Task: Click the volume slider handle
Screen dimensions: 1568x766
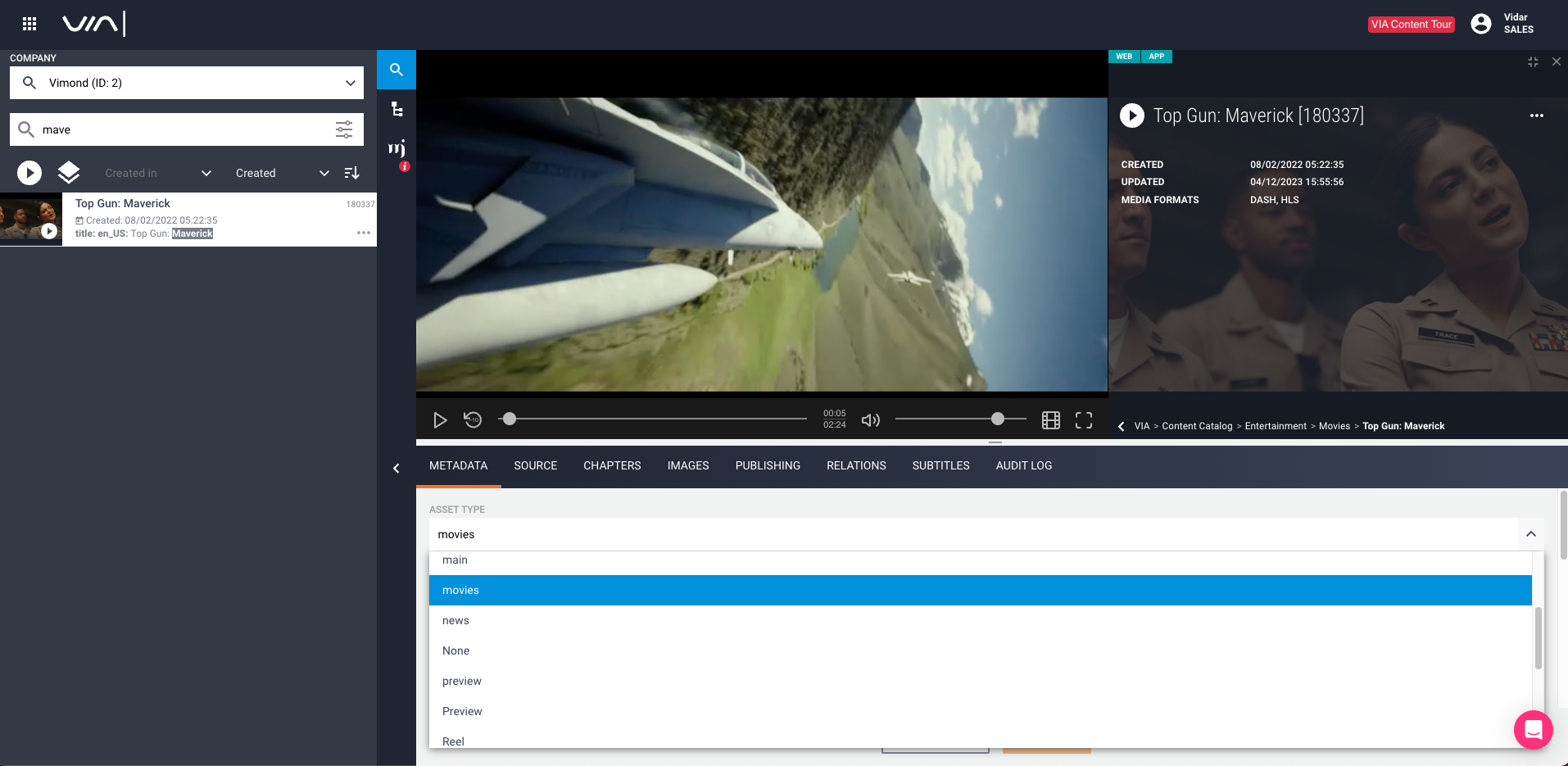Action: (998, 419)
